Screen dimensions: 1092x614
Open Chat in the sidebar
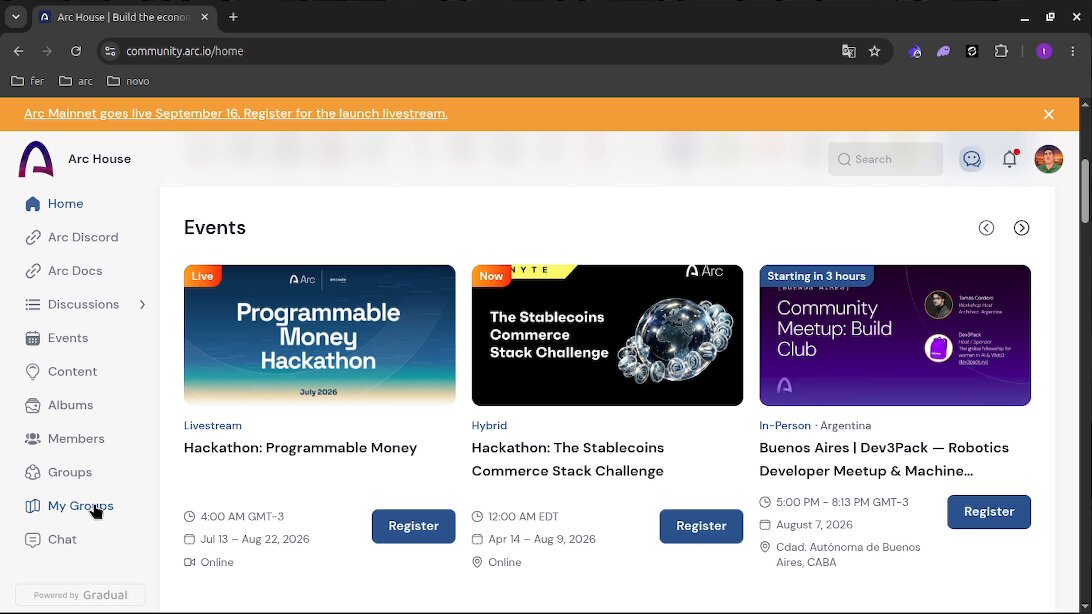point(50,540)
